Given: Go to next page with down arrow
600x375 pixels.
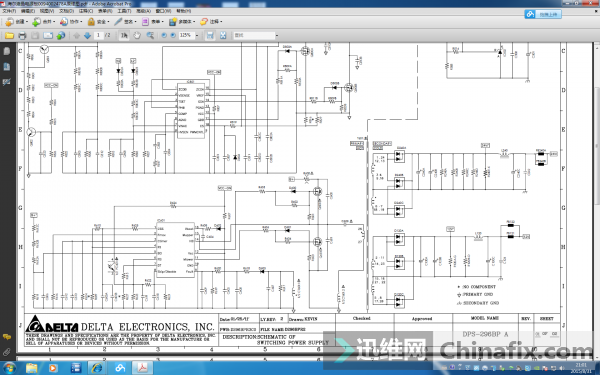Looking at the screenshot, I should pos(88,36).
